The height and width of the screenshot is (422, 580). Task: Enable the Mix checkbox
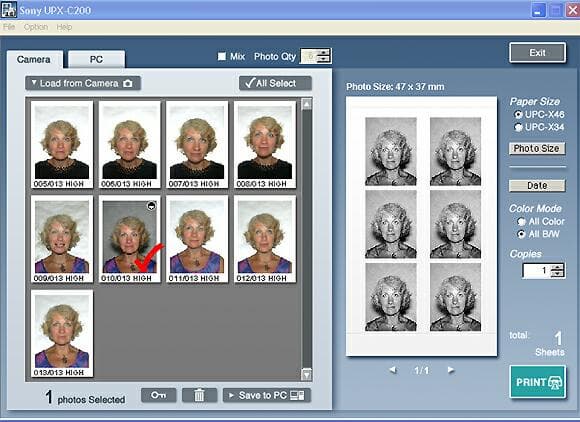click(x=222, y=56)
